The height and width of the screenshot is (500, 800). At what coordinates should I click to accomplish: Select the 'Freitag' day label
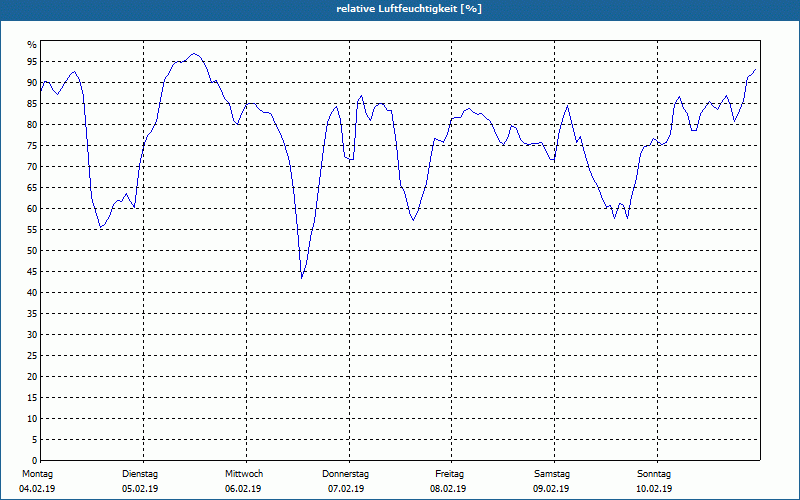click(449, 474)
